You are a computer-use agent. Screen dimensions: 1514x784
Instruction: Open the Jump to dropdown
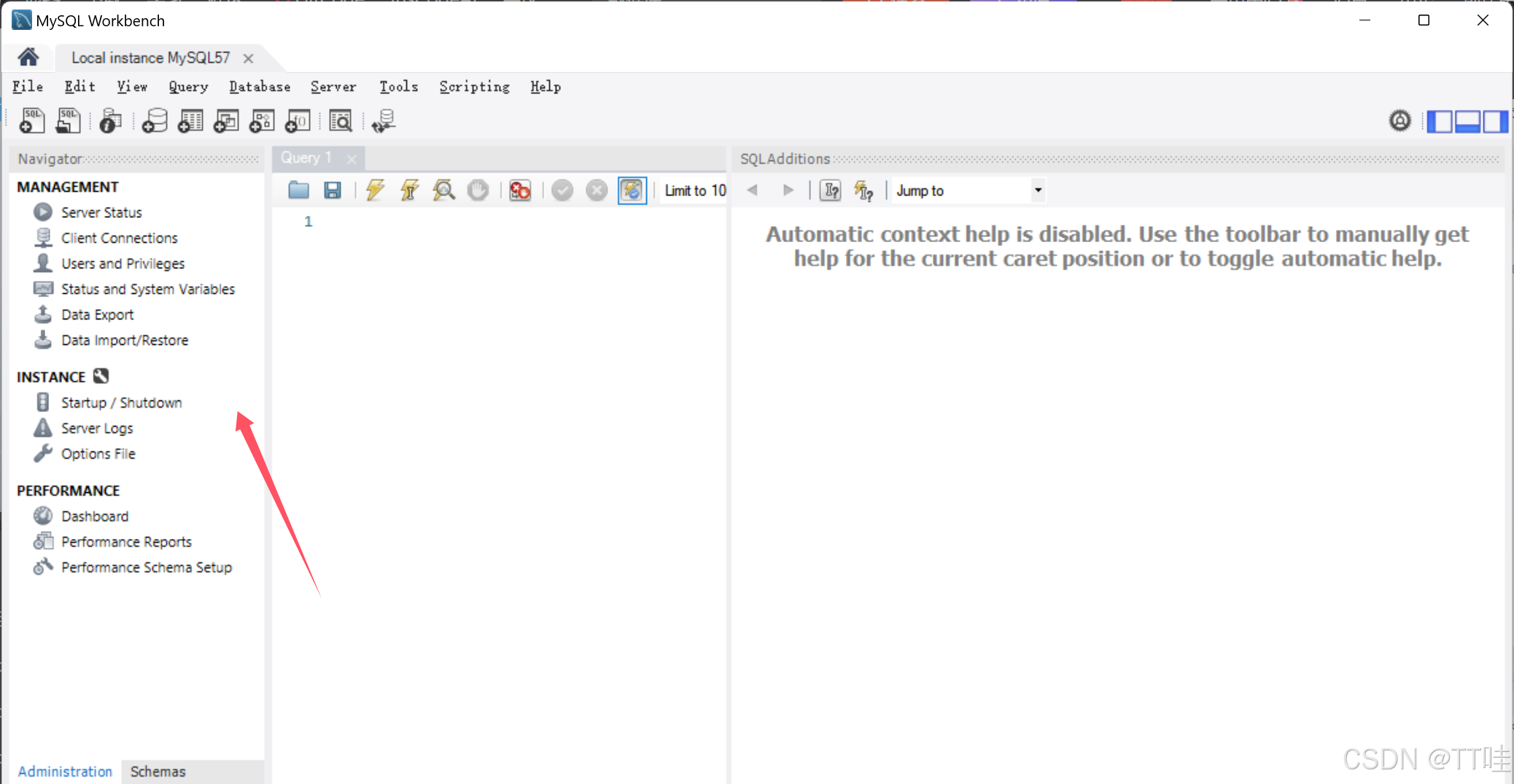pyautogui.click(x=969, y=190)
